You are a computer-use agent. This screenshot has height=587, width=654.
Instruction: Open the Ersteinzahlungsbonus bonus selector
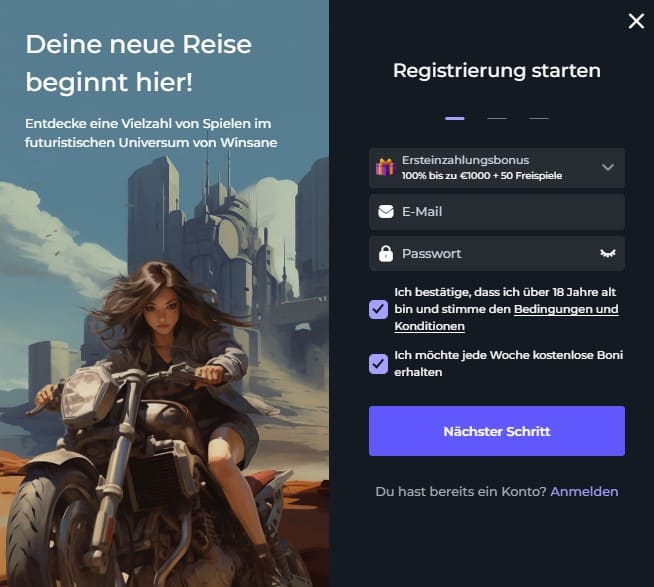coord(497,168)
